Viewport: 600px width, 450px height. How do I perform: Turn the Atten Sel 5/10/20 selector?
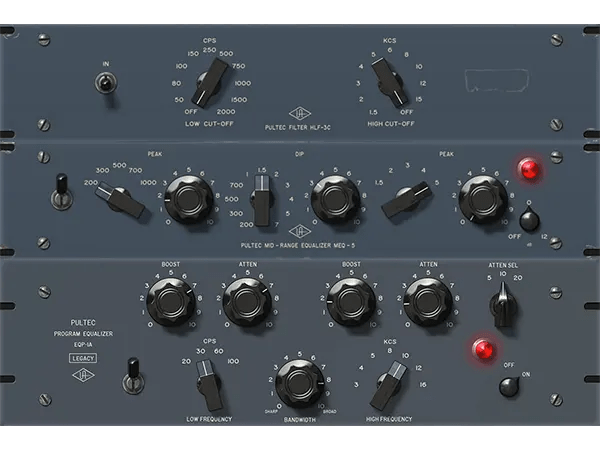tap(503, 305)
